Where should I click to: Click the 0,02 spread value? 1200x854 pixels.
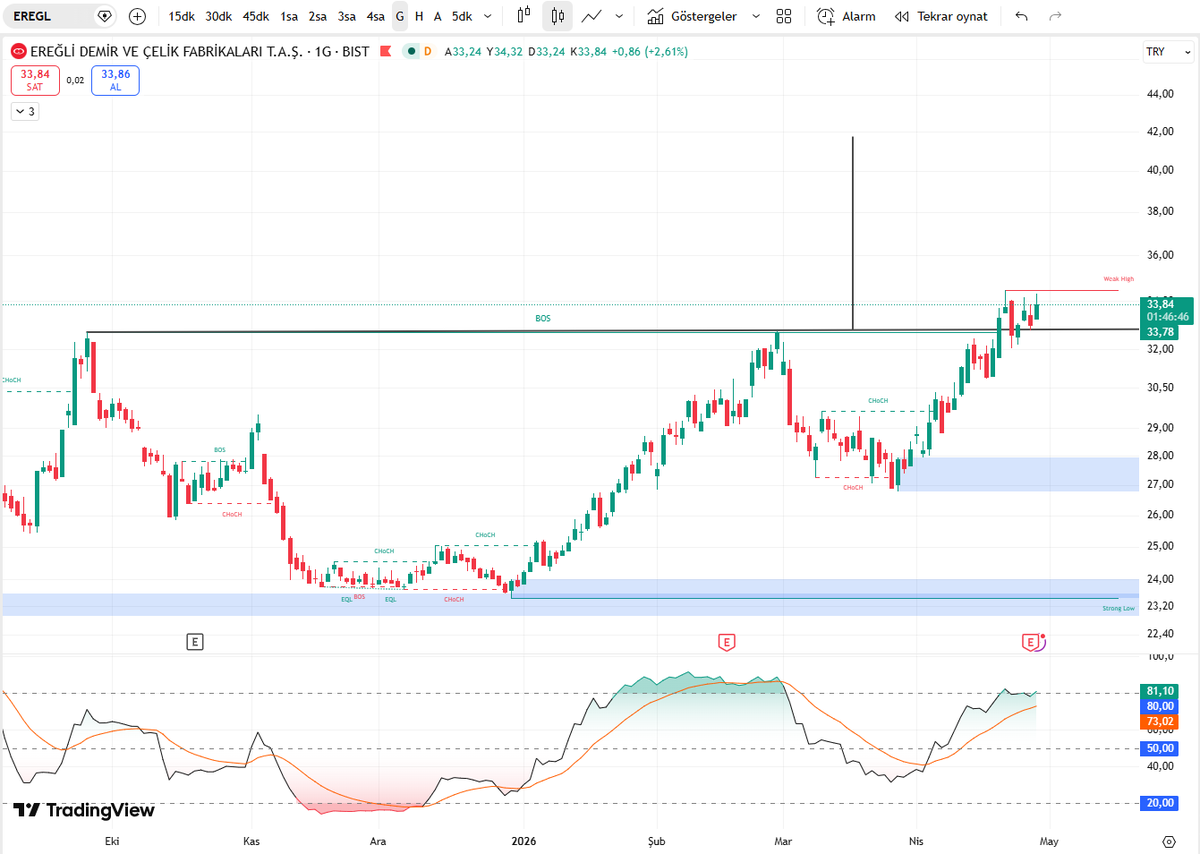[x=75, y=81]
